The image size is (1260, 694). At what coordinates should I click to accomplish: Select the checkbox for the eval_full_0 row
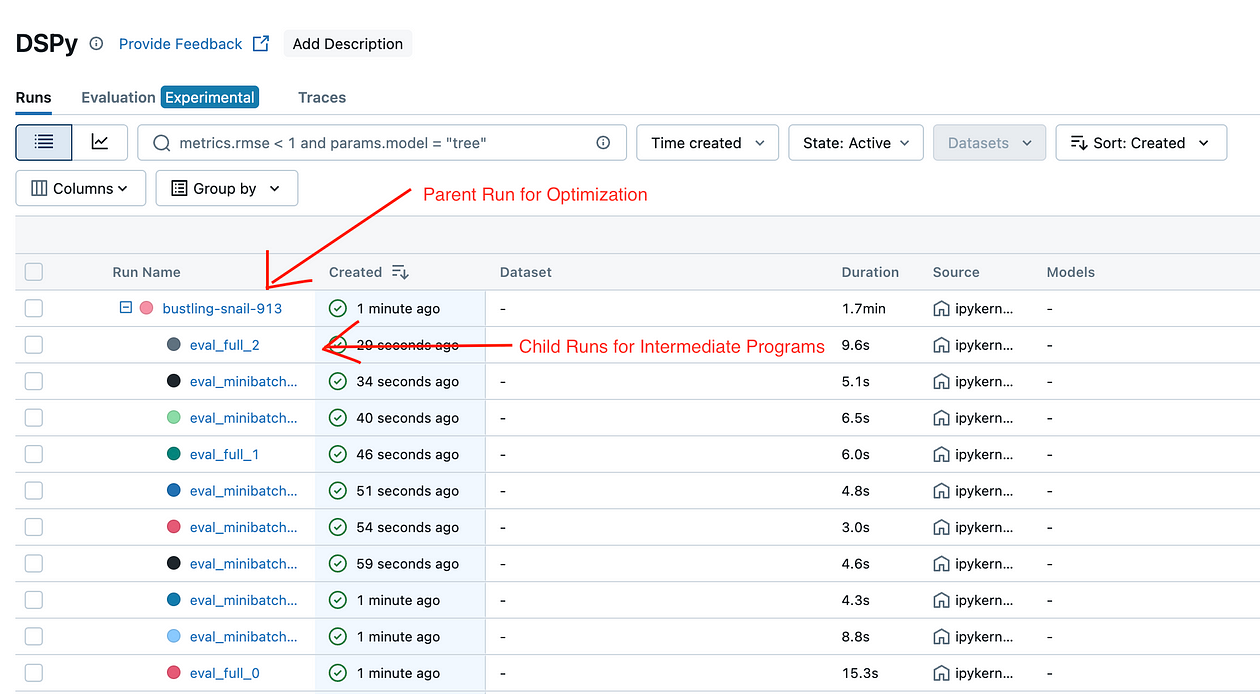tap(33, 672)
